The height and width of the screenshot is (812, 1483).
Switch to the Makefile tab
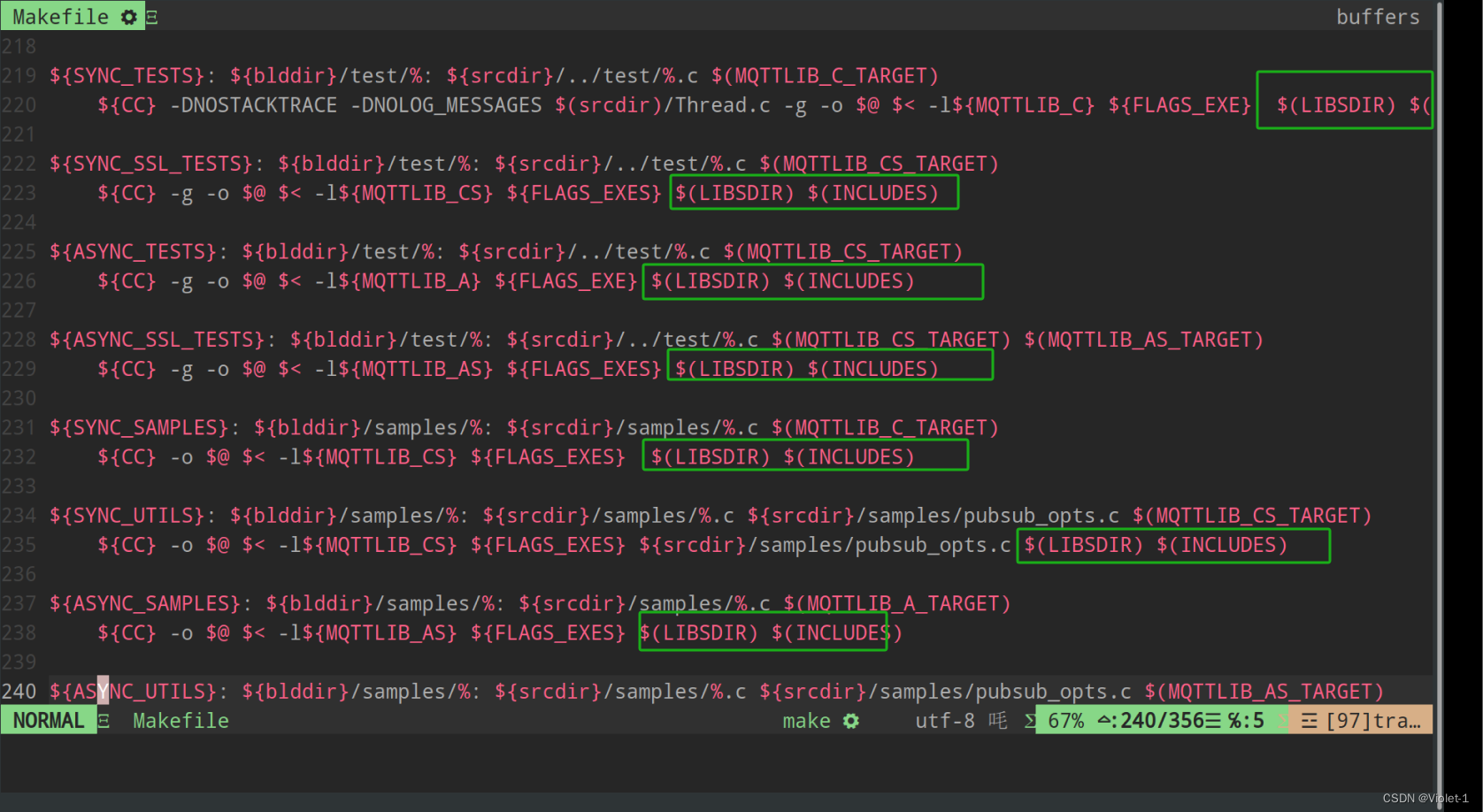click(62, 16)
